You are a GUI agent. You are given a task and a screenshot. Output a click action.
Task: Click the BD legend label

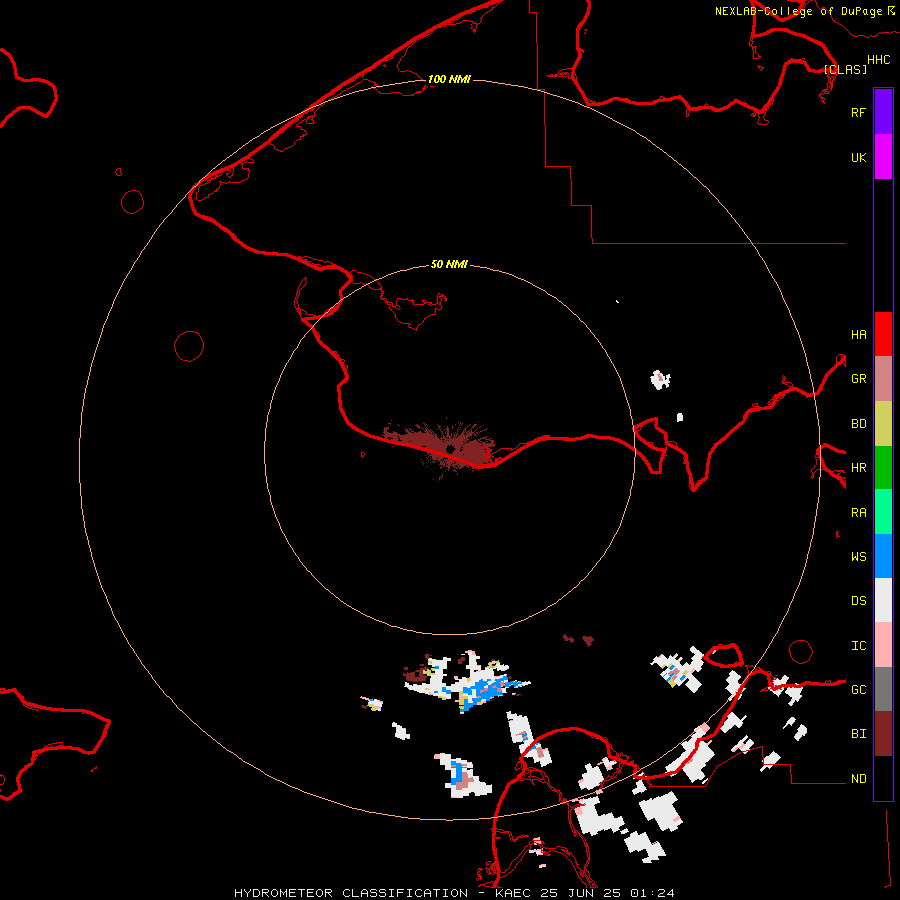coord(858,424)
